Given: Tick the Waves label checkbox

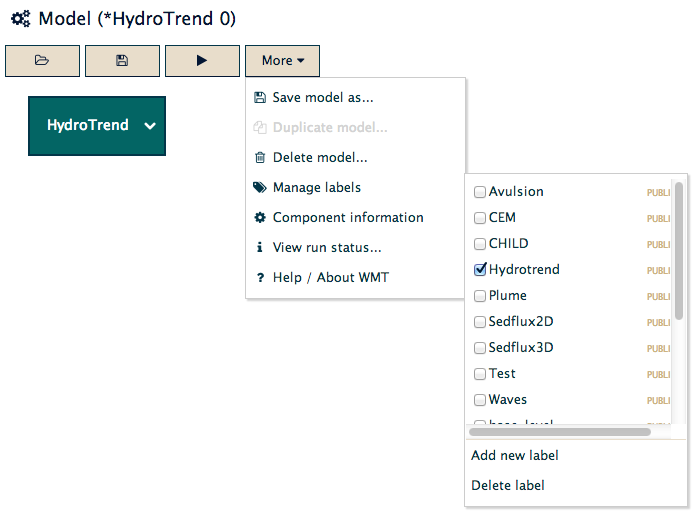Looking at the screenshot, I should click(x=480, y=400).
